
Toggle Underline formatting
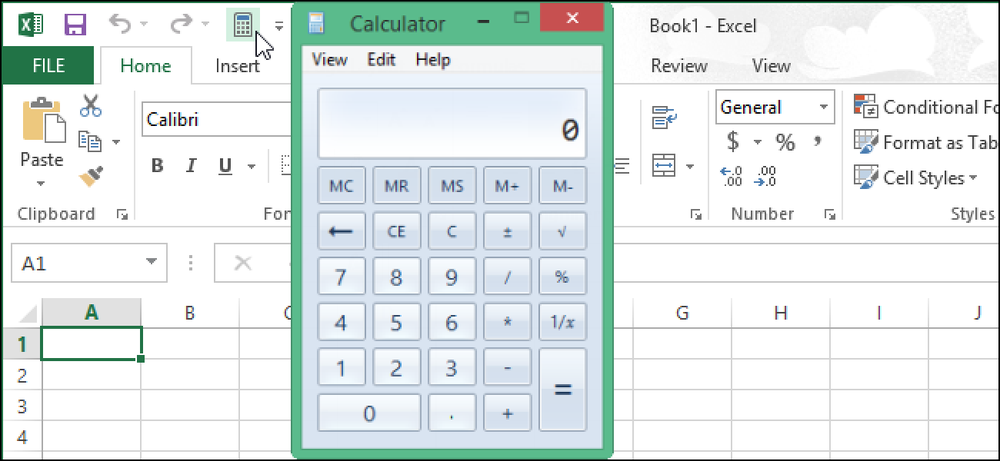(225, 166)
